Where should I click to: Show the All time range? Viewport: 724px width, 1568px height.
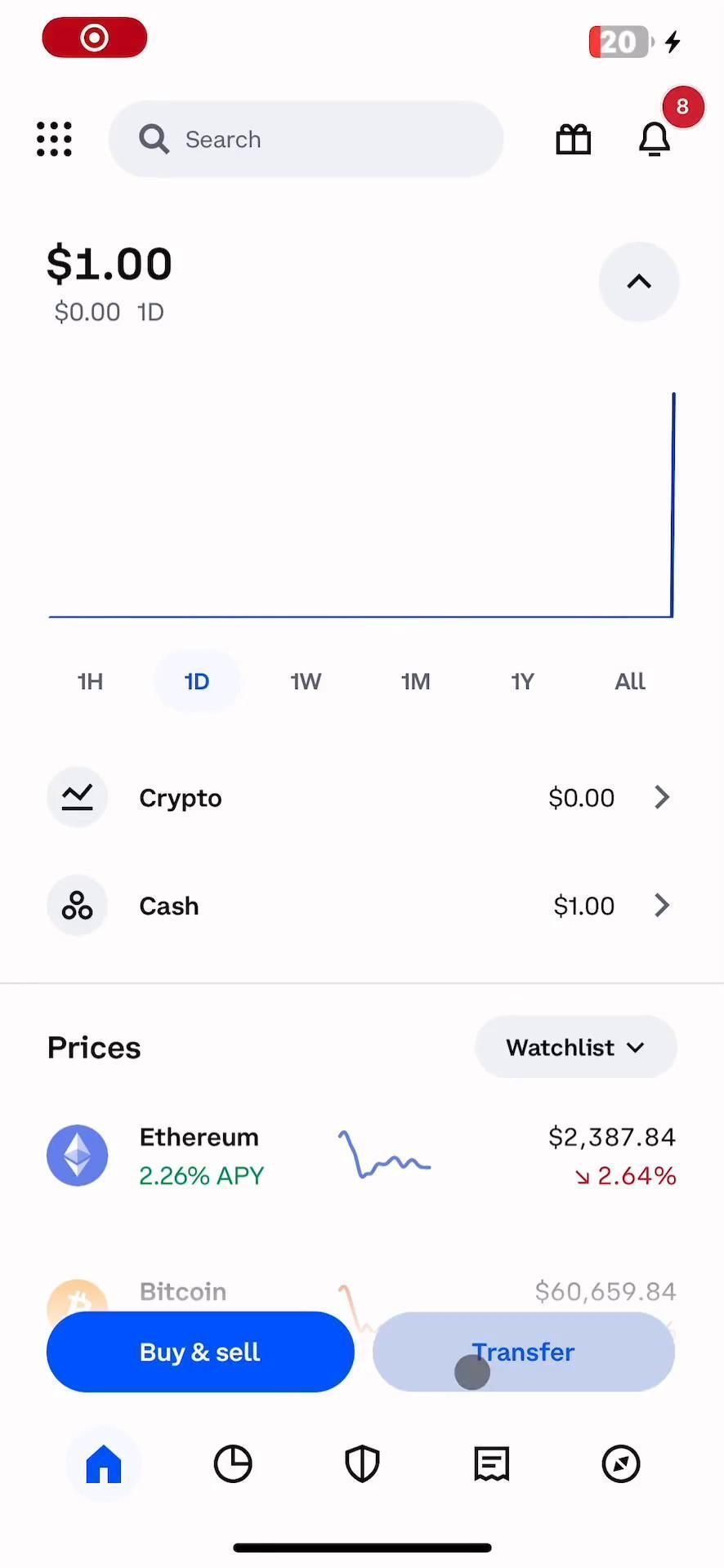(630, 681)
